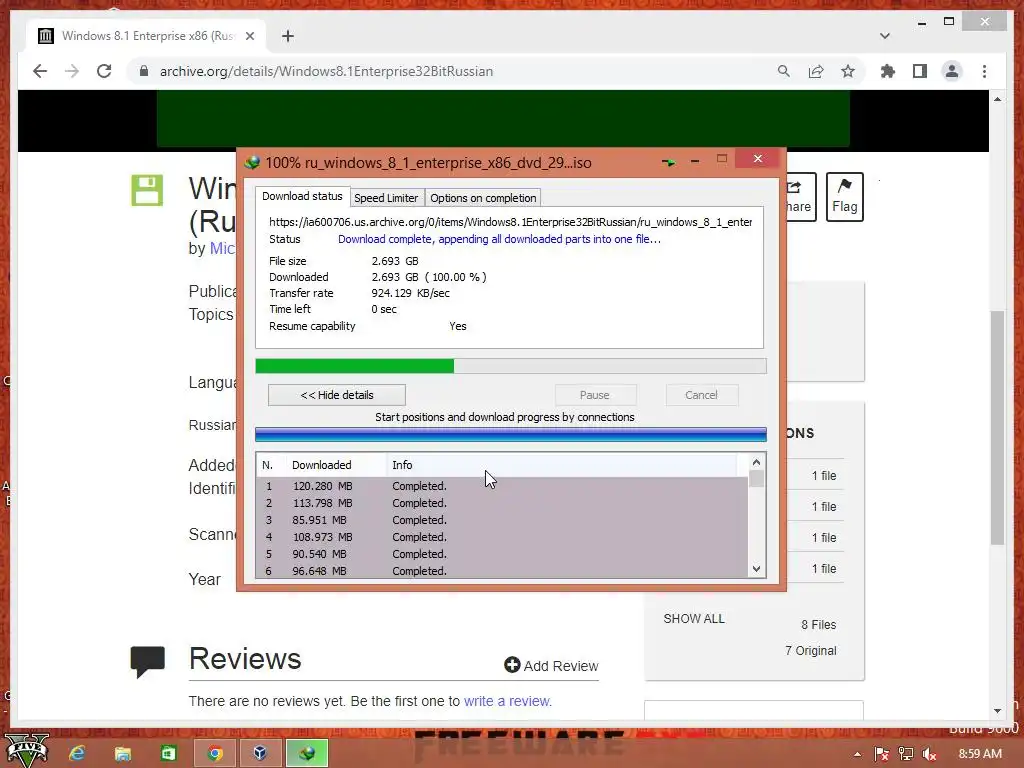
Task: Select connection row 113.798 MB
Action: 502,503
